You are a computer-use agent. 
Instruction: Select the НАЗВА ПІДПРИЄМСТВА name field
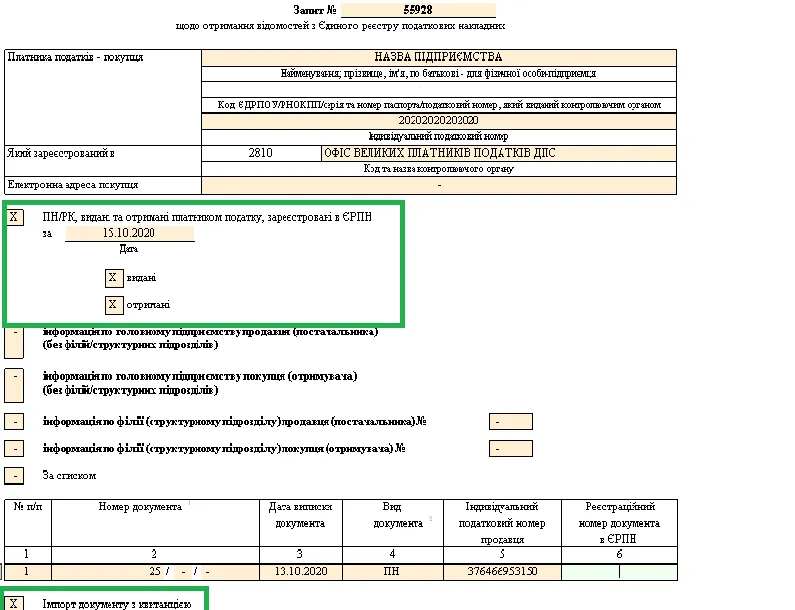click(x=439, y=57)
